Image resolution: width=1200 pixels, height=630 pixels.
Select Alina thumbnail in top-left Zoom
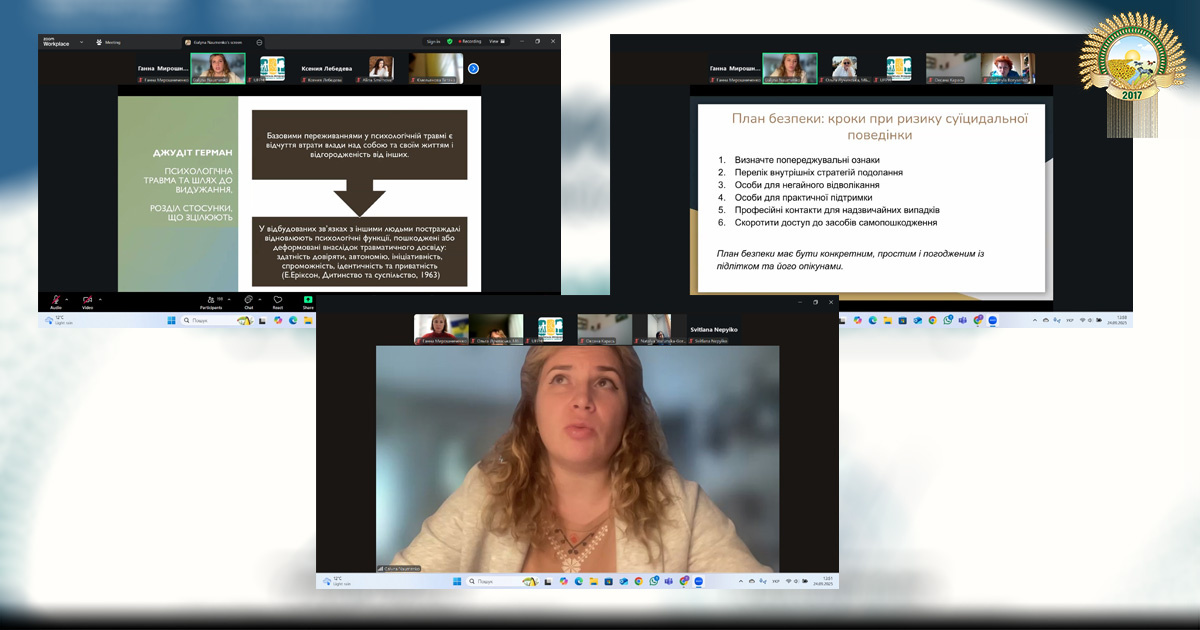click(x=381, y=68)
